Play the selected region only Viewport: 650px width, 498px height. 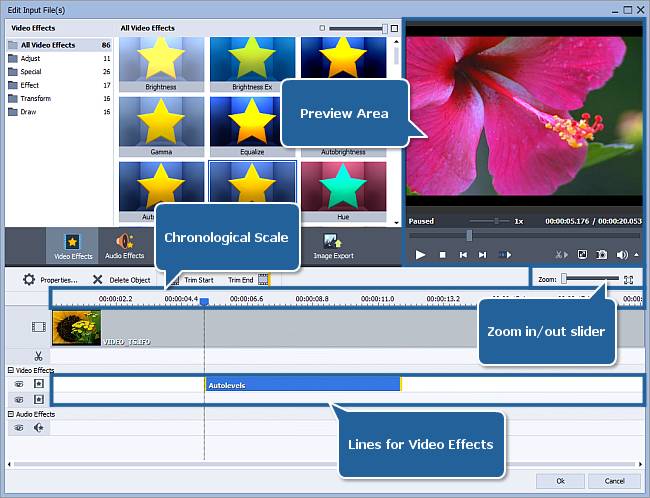504,255
